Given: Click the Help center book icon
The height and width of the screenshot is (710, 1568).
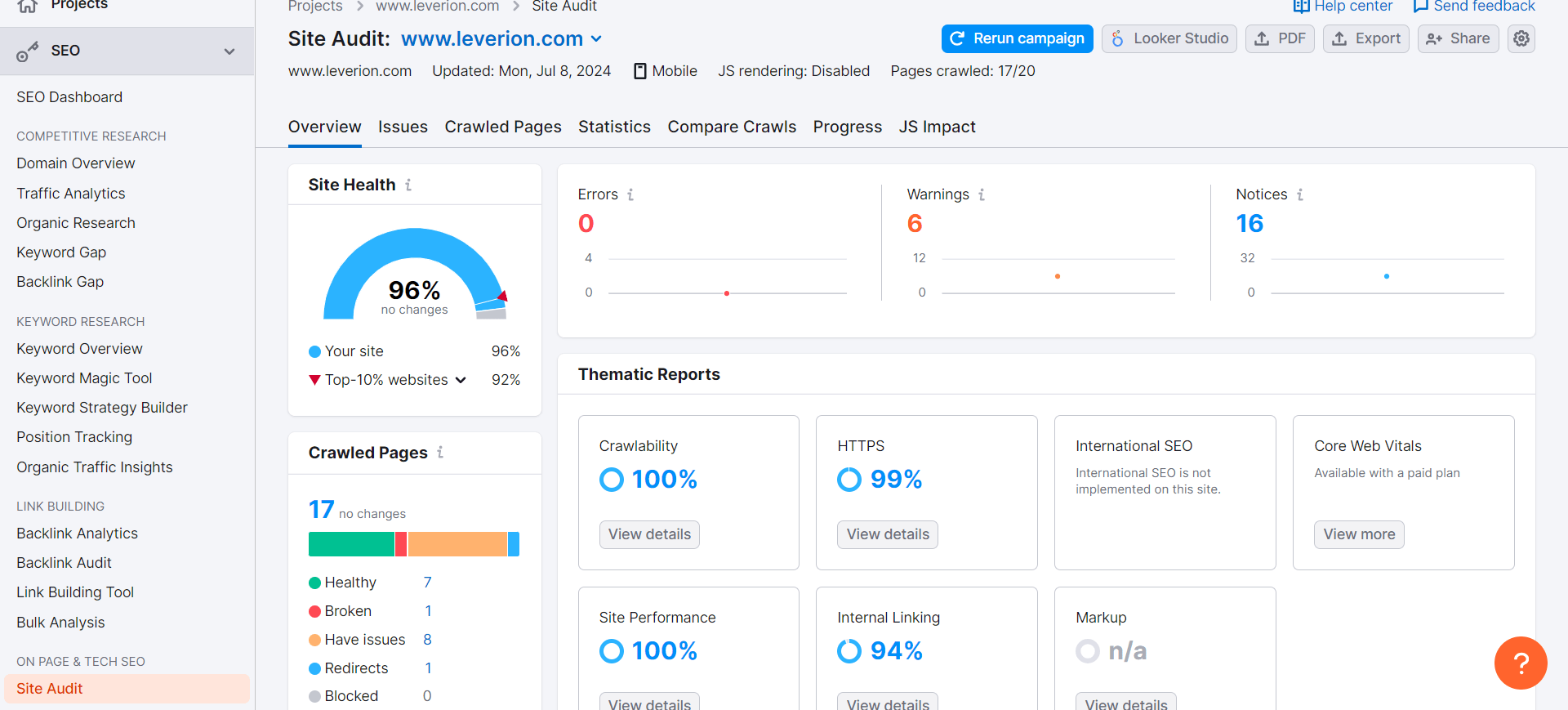Looking at the screenshot, I should (x=1301, y=7).
